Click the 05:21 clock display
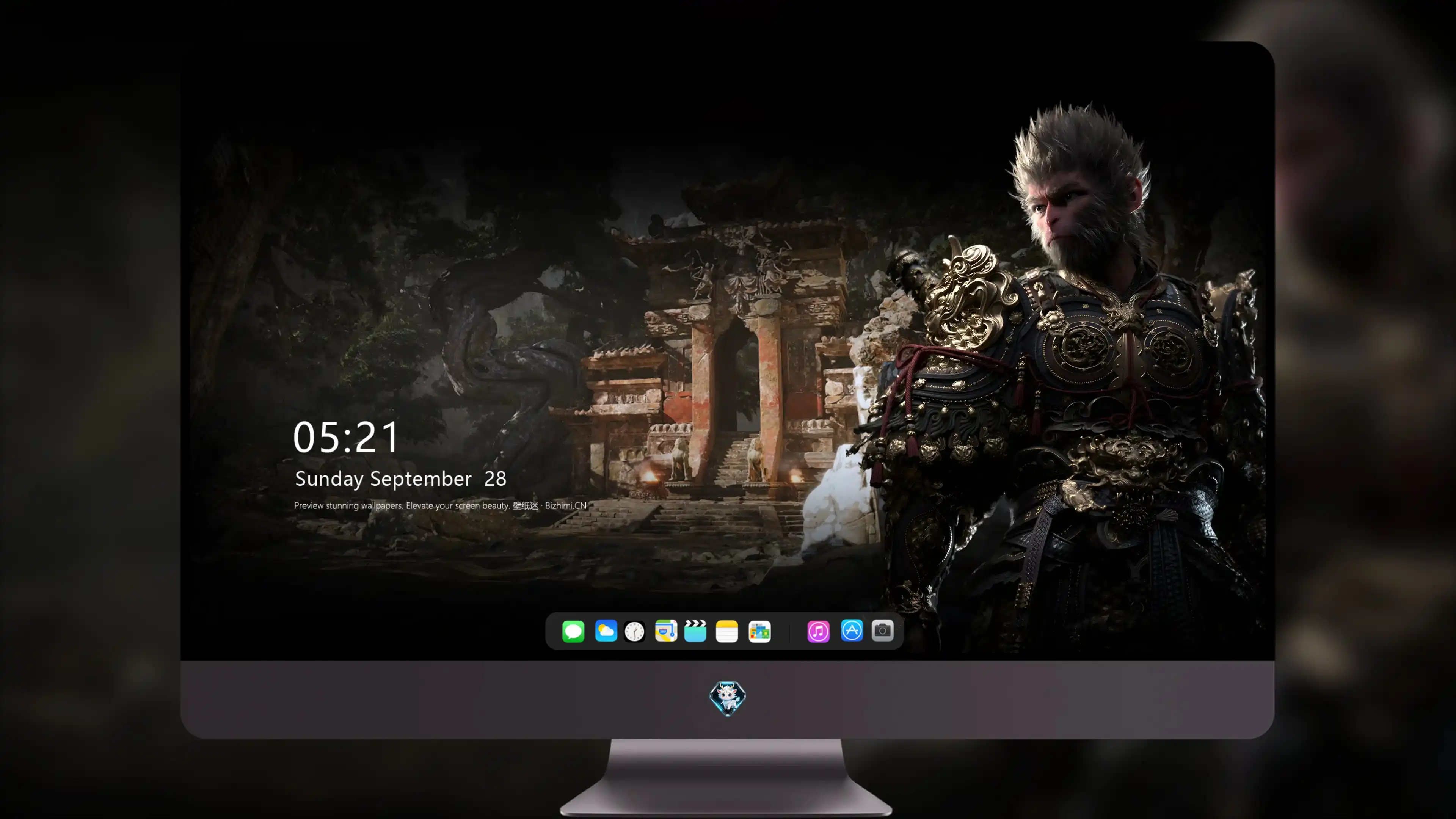The width and height of the screenshot is (1456, 819). coord(346,437)
